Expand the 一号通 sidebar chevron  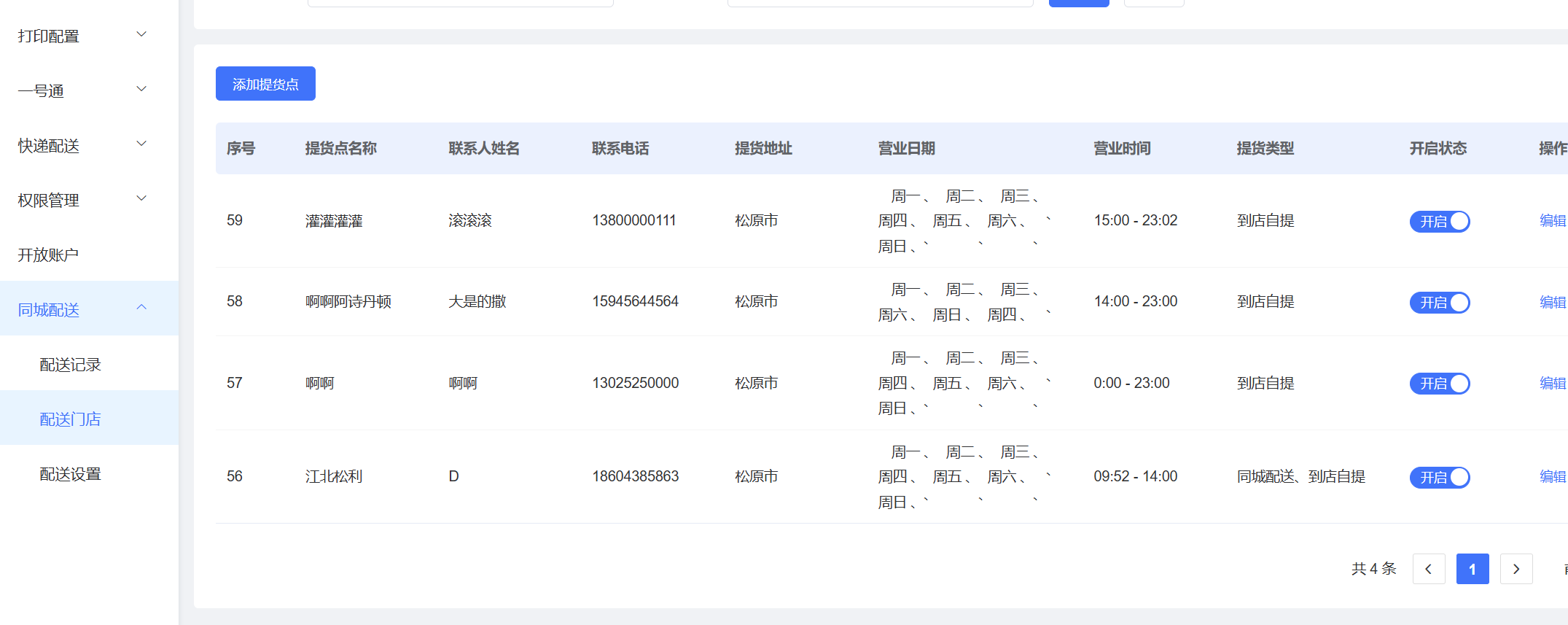141,90
